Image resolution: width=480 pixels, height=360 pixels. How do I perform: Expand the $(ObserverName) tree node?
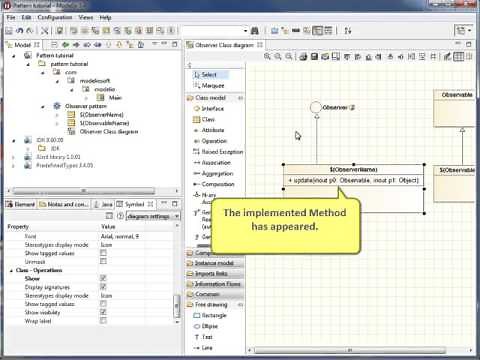click(x=57, y=115)
